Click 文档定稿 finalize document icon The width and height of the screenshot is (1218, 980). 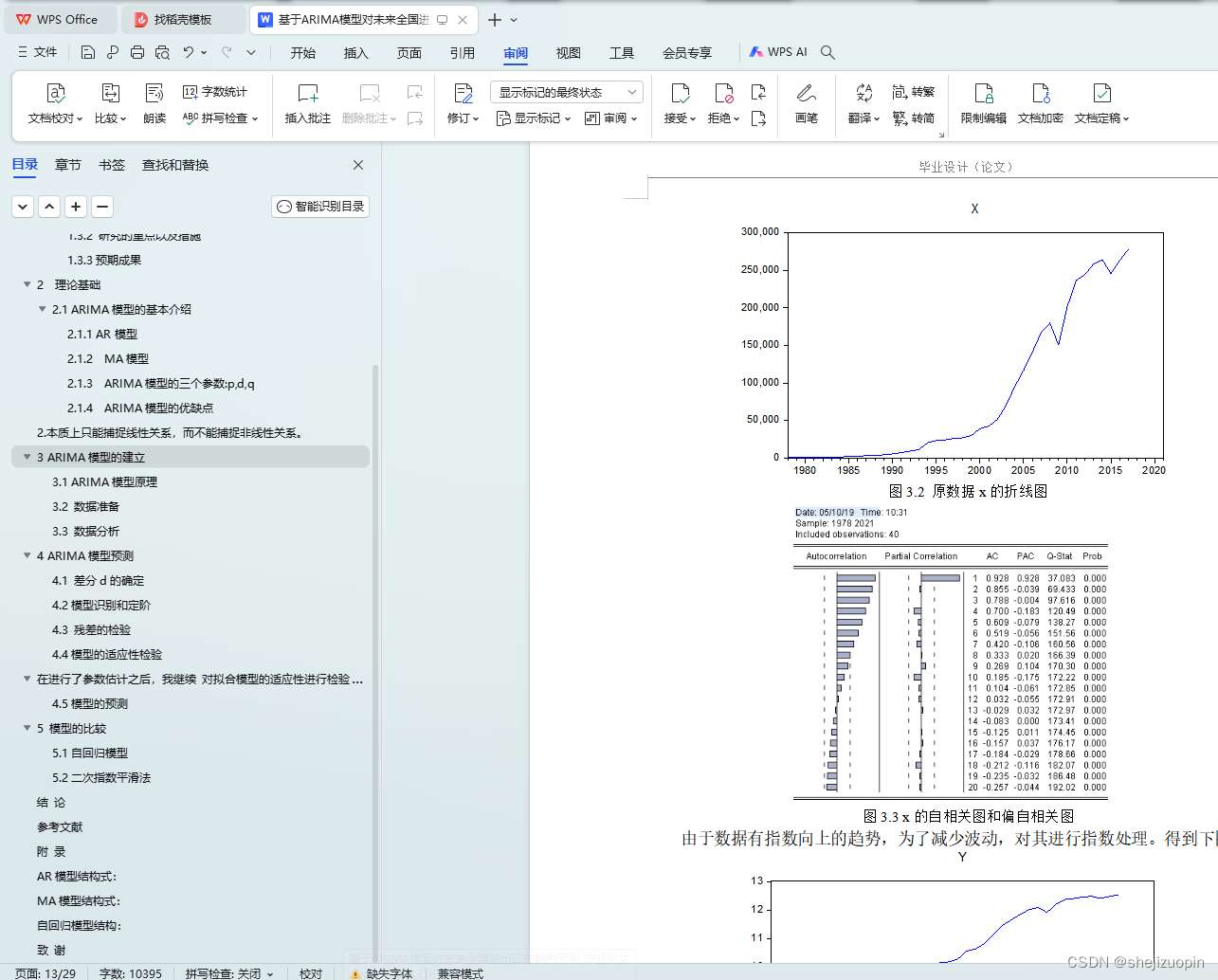[1101, 93]
